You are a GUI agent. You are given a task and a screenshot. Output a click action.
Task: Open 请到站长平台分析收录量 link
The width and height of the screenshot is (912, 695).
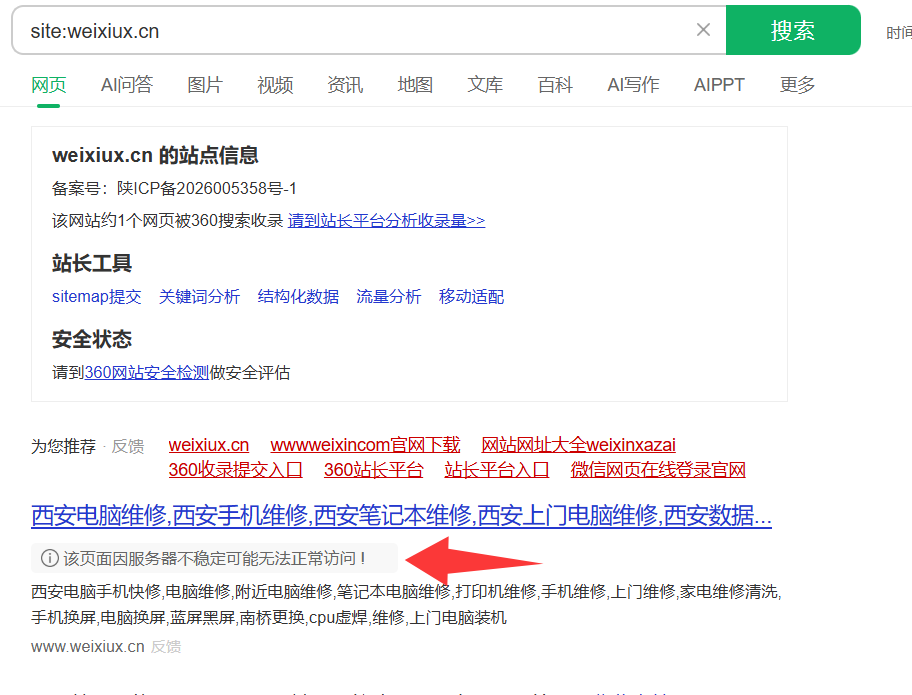click(x=386, y=221)
